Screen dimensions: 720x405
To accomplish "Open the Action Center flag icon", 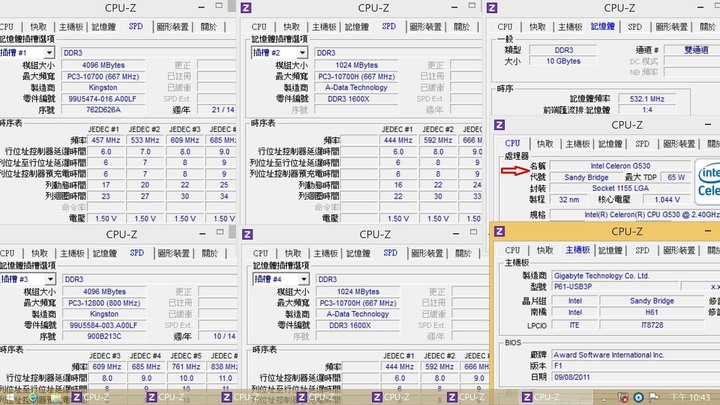I will point(654,397).
